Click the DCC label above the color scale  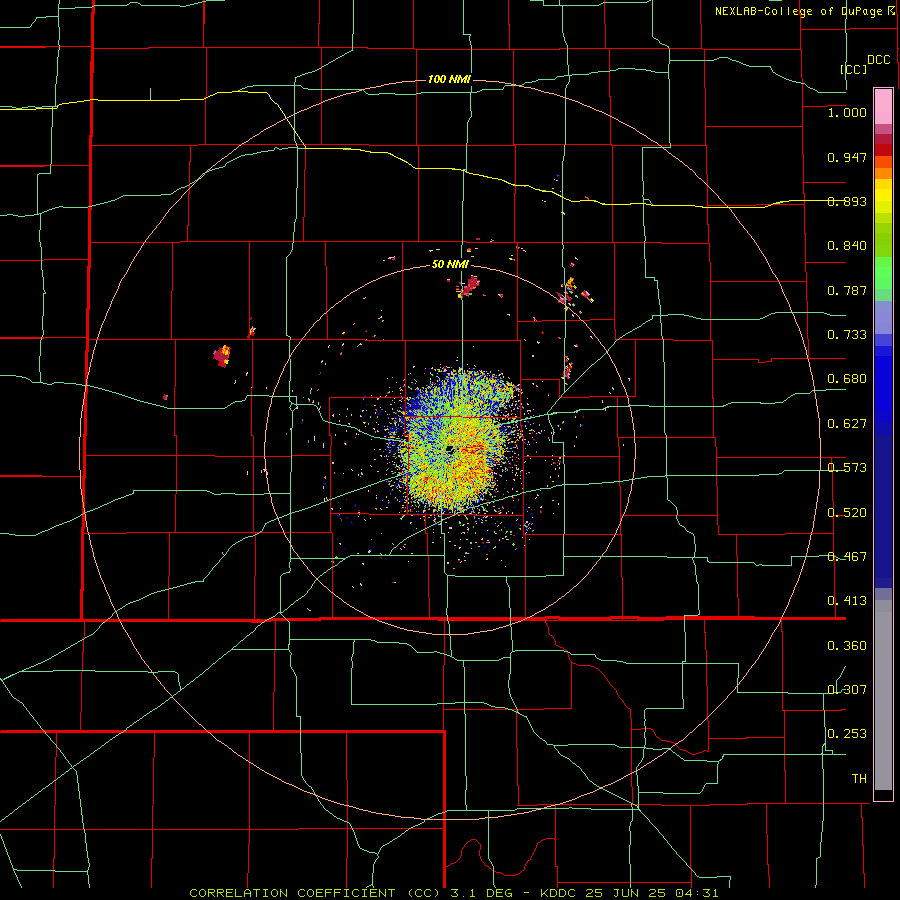(x=878, y=60)
